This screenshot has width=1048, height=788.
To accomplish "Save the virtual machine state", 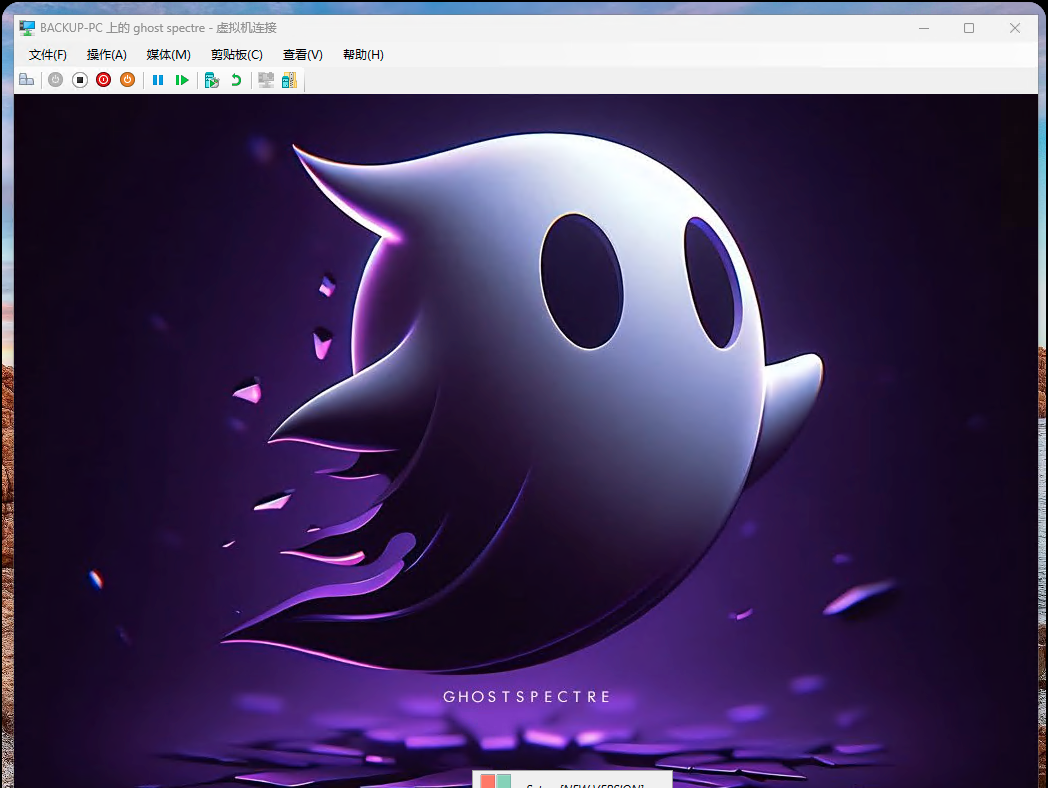I will click(x=127, y=80).
